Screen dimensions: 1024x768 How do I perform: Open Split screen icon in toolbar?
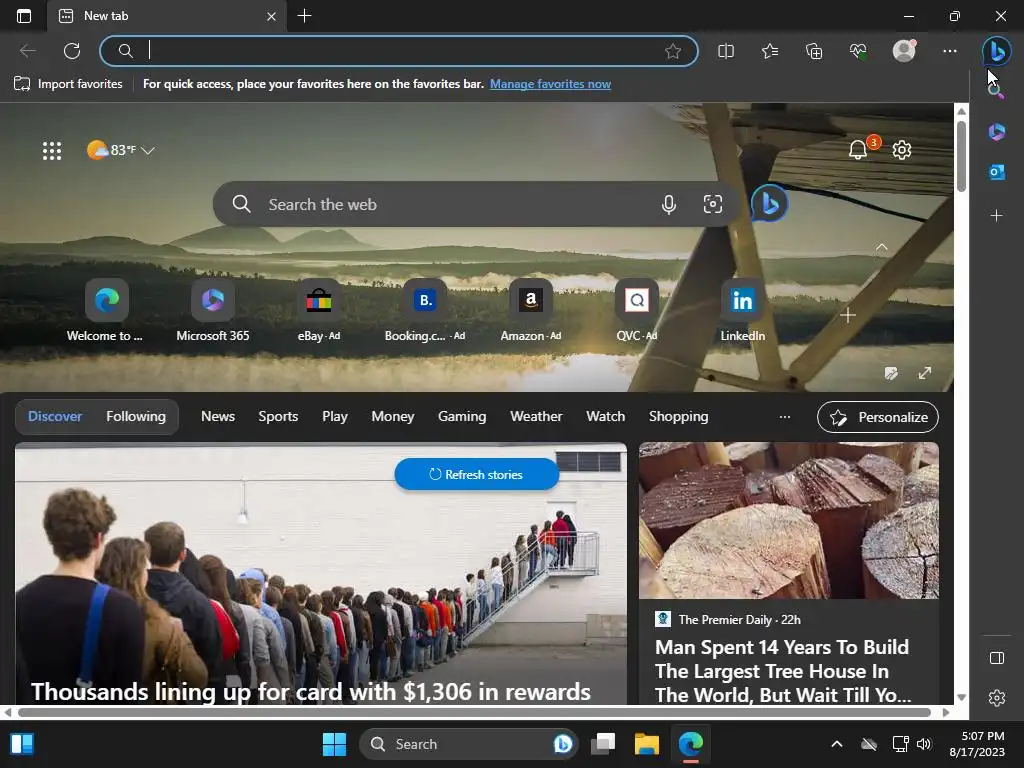click(x=726, y=51)
